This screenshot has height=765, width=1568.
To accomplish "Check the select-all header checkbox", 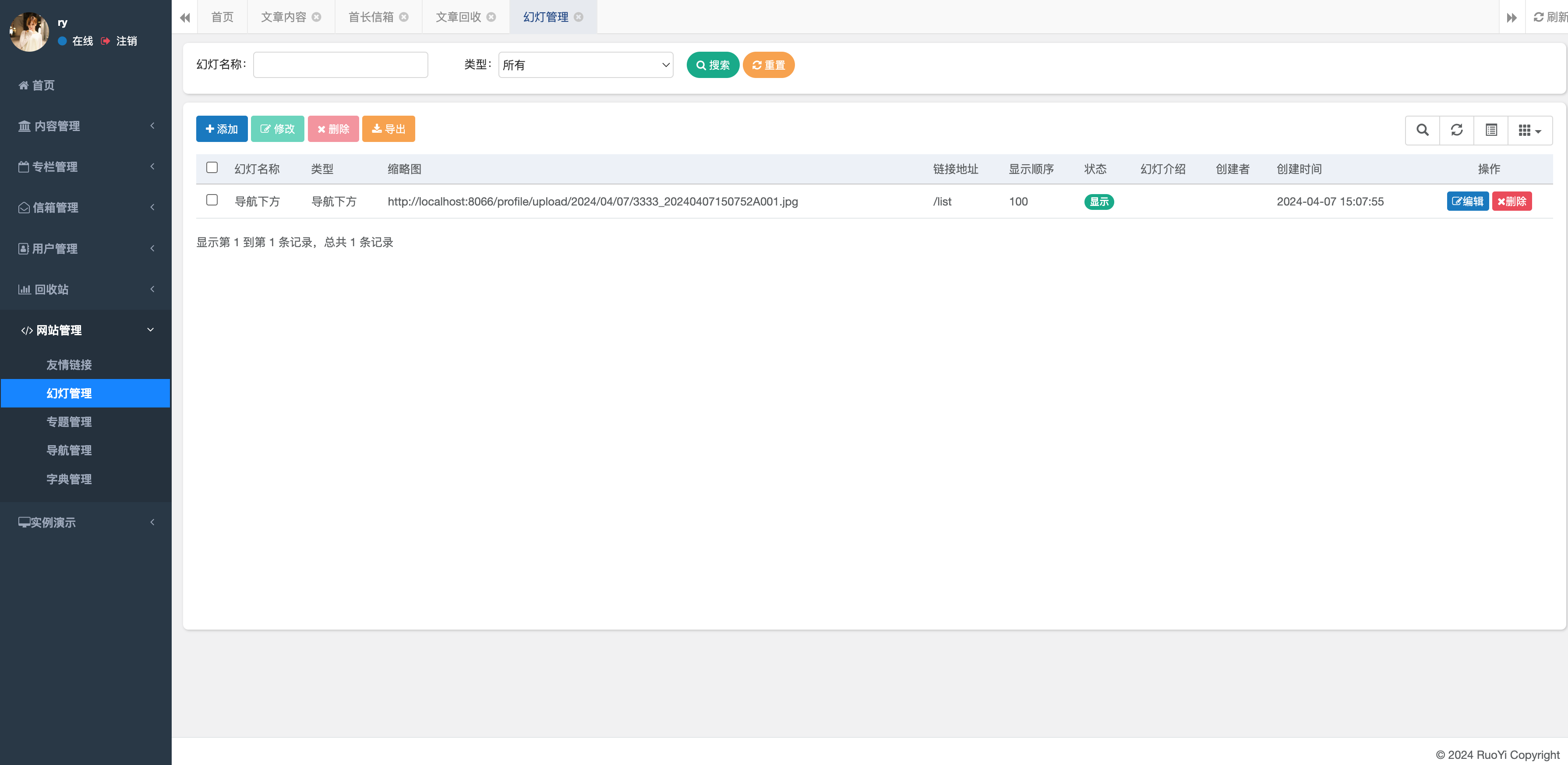I will point(212,167).
